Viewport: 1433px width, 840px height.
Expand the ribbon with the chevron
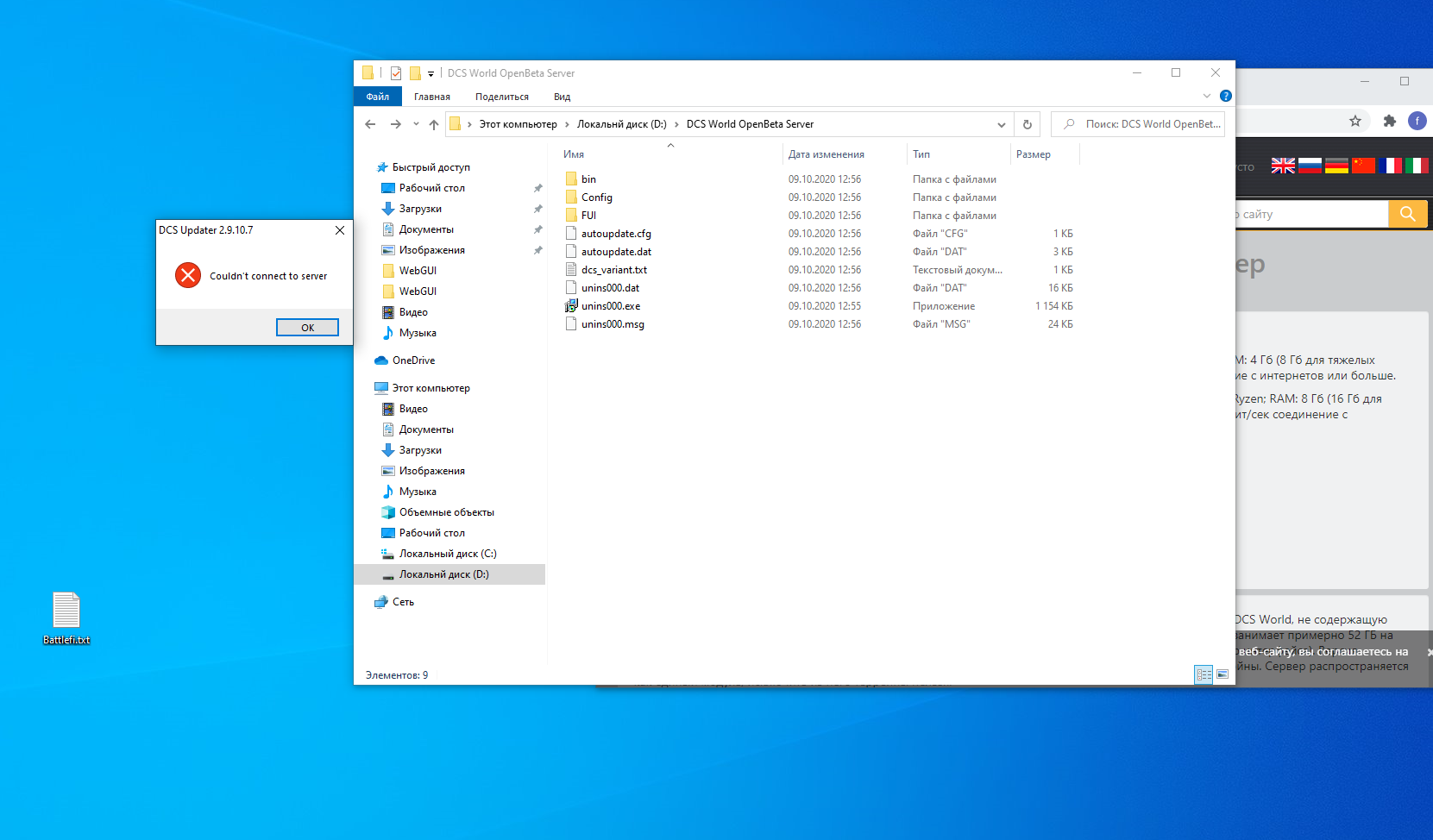click(1207, 96)
